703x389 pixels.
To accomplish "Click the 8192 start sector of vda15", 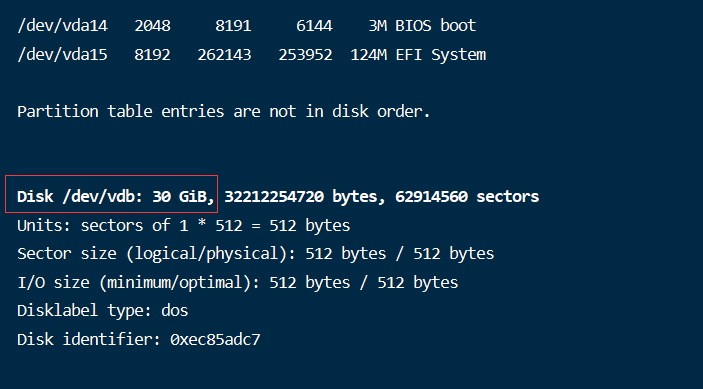I will pos(152,55).
